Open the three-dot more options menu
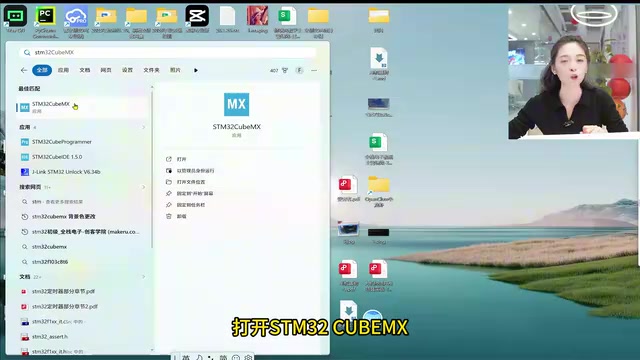Image resolution: width=640 pixels, height=360 pixels. [314, 70]
